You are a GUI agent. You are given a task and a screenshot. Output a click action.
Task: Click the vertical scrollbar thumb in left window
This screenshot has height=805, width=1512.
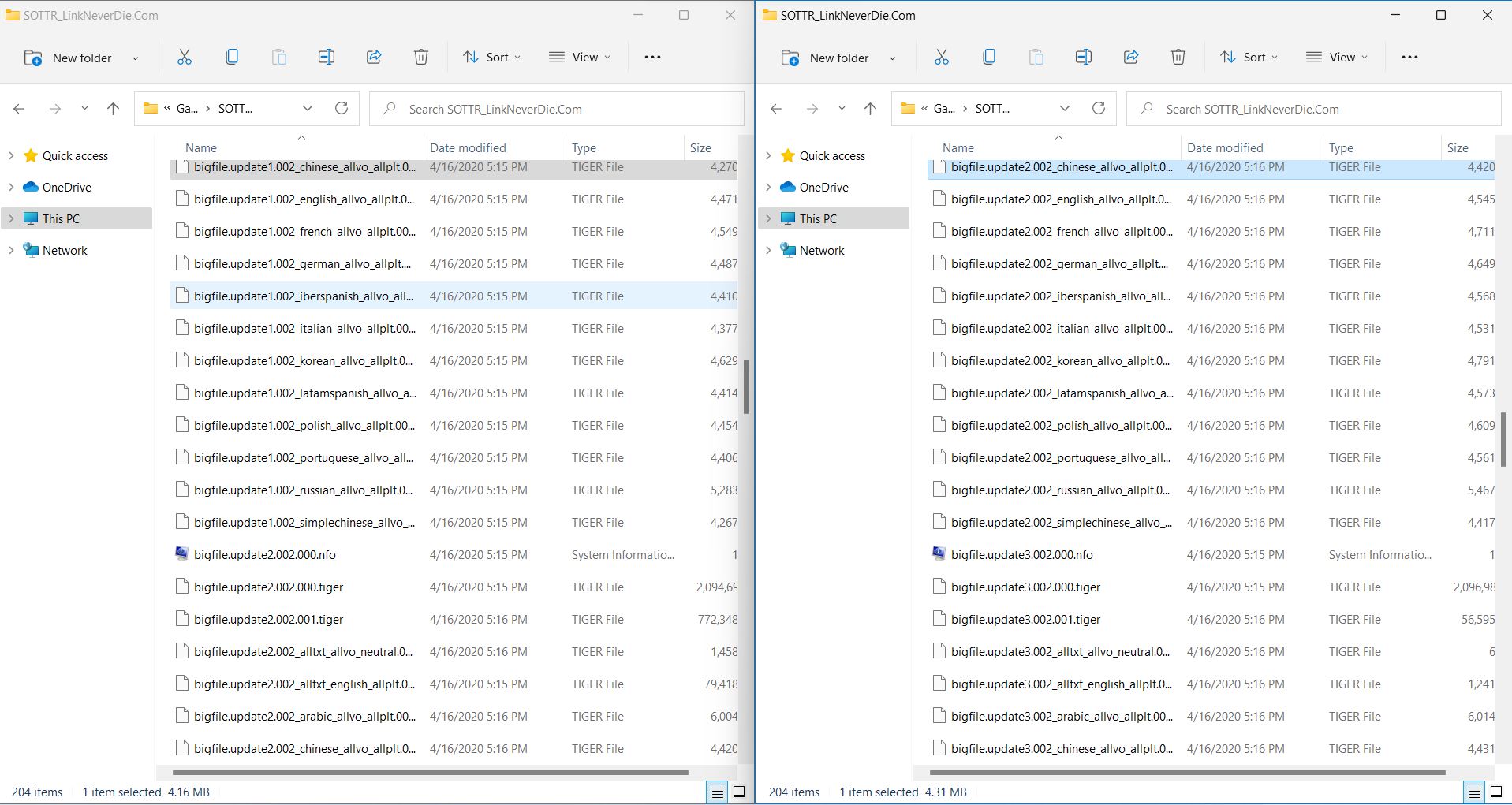[x=745, y=386]
